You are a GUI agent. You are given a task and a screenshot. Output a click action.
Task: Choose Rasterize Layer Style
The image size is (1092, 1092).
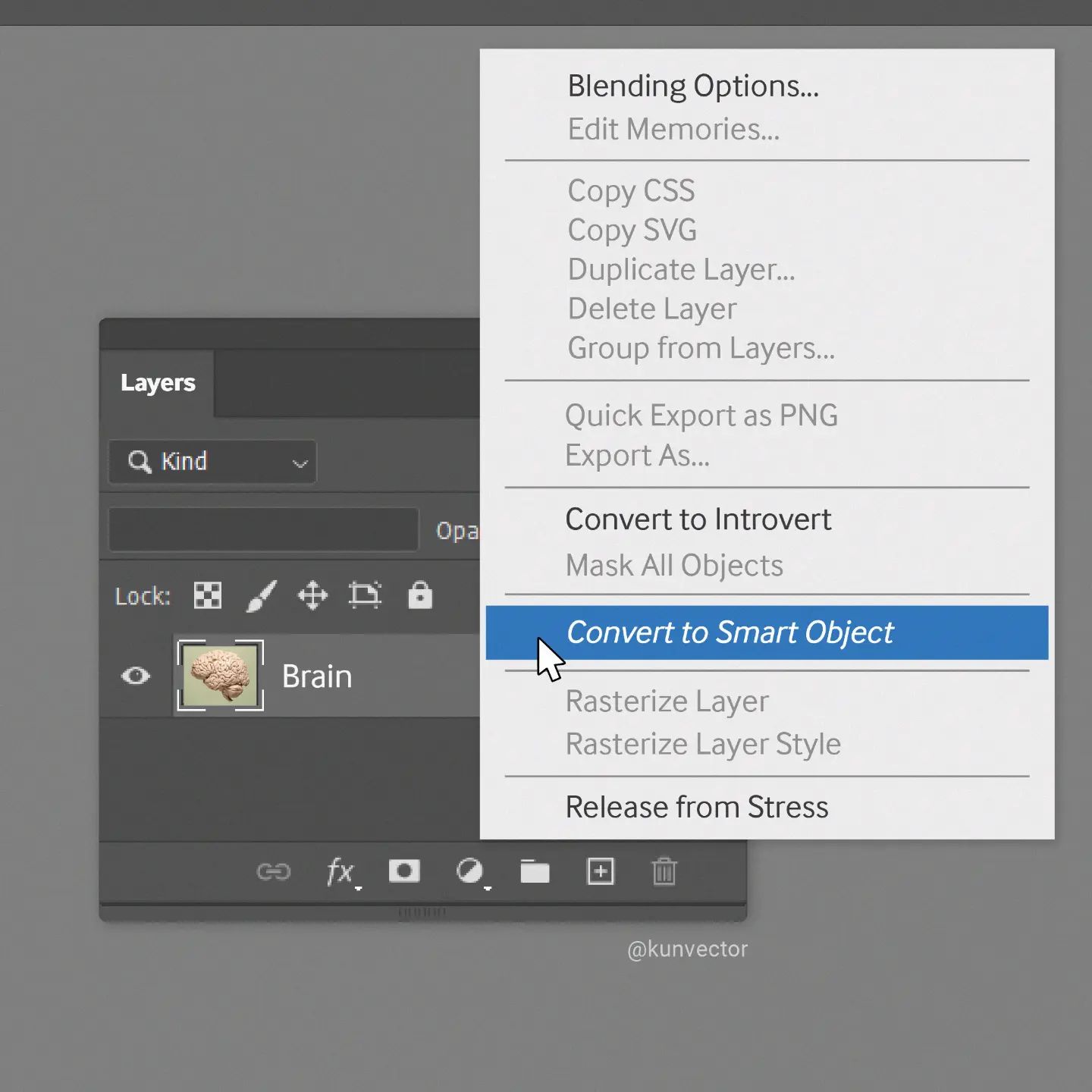click(703, 744)
